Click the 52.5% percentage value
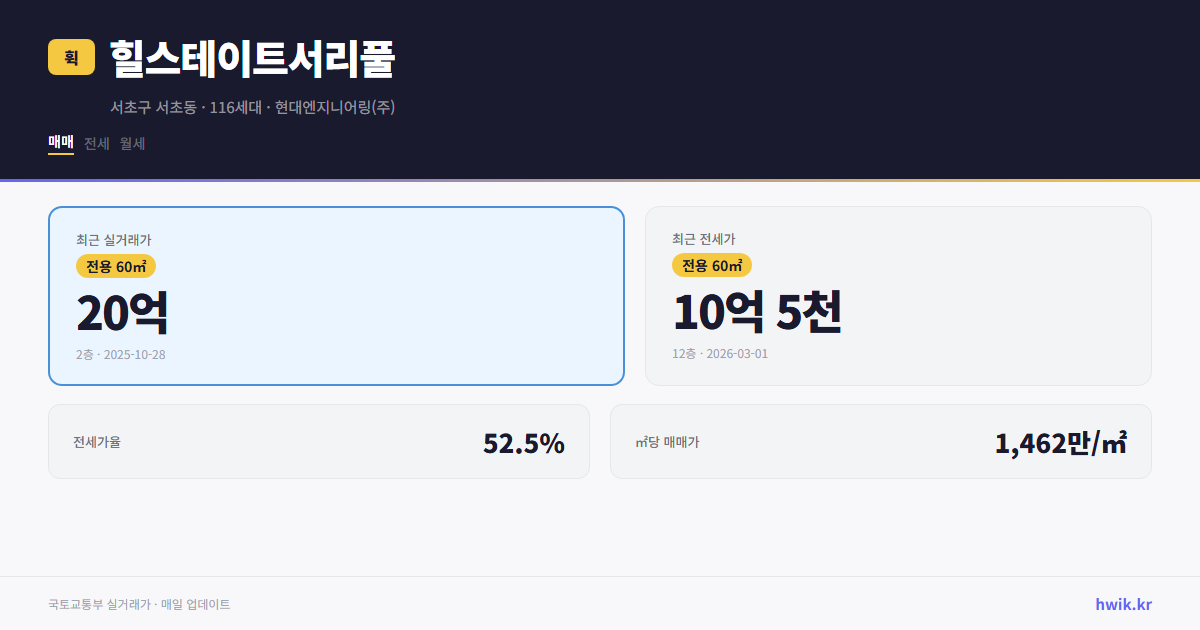 click(x=523, y=441)
